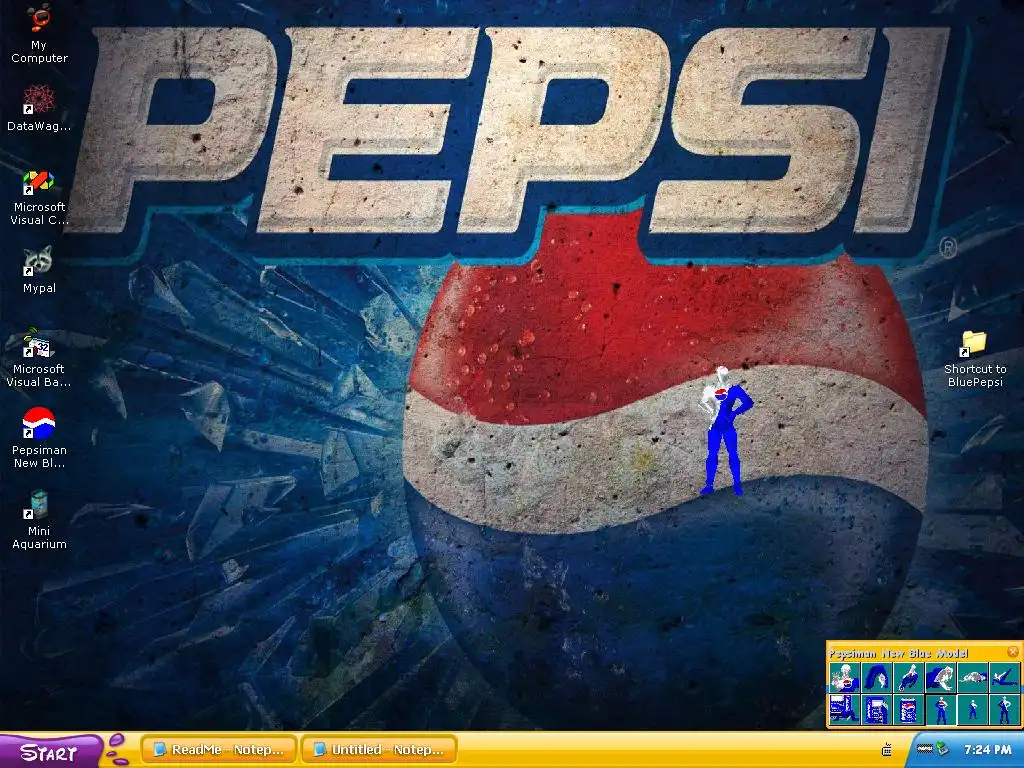Image resolution: width=1024 pixels, height=768 pixels.
Task: Select the Mini Aquarium desktop shortcut
Action: (39, 520)
